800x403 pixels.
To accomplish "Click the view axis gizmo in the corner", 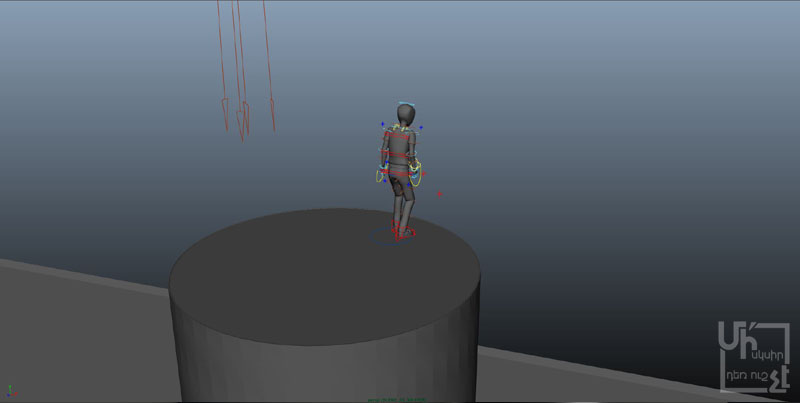I will click(x=9, y=391).
